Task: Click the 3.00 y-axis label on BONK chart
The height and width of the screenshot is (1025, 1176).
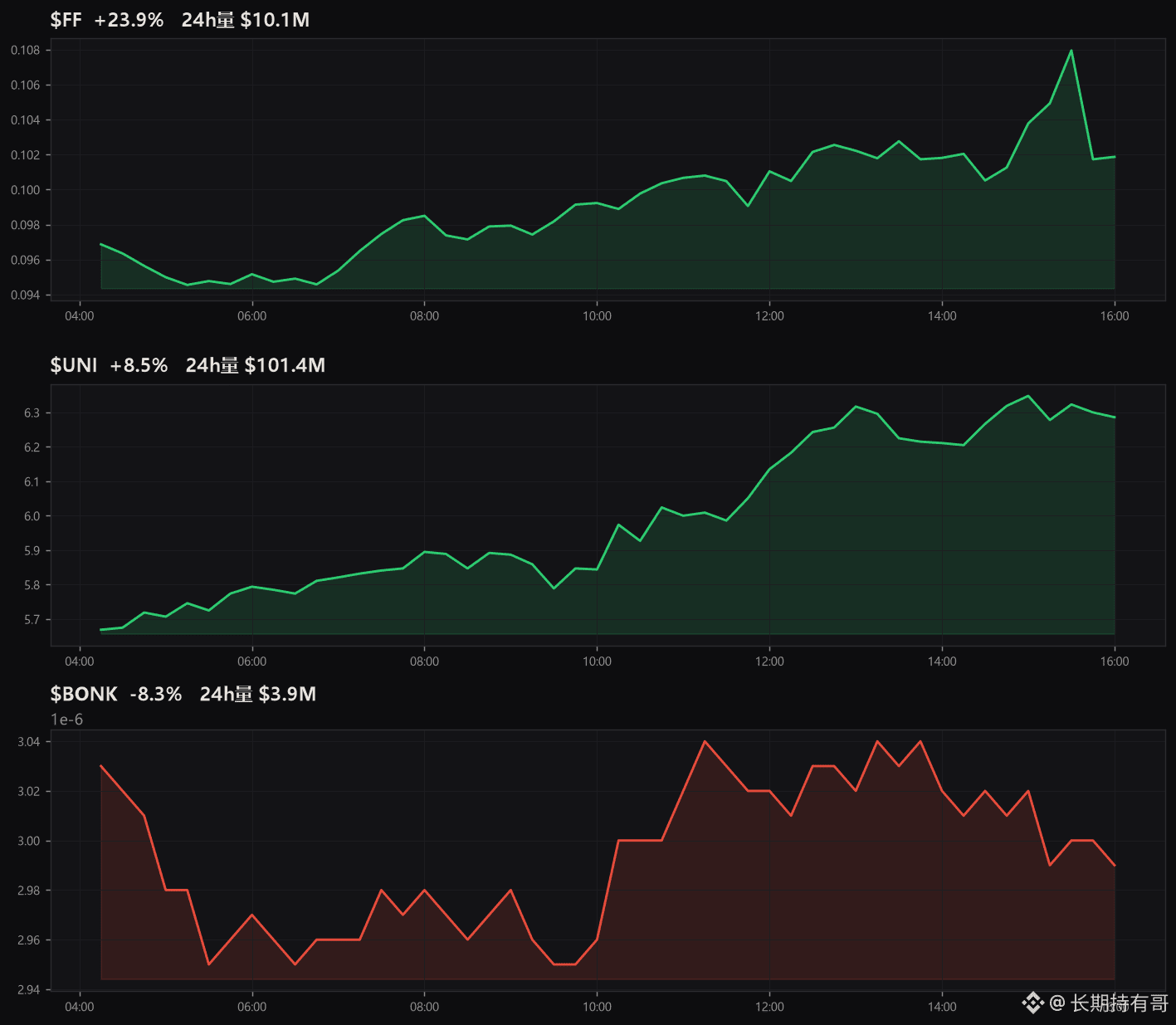Action: 28,841
